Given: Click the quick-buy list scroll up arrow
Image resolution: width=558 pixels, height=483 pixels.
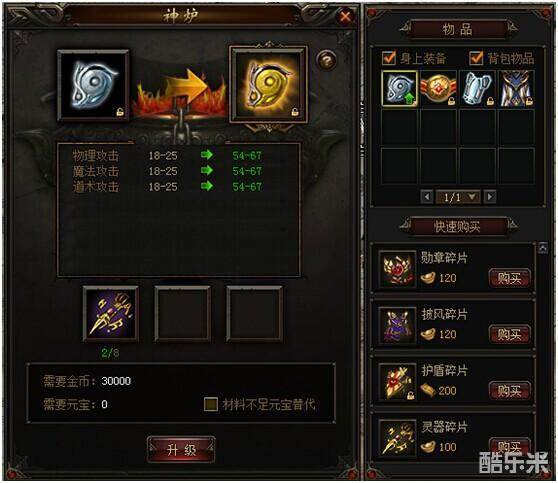Looking at the screenshot, I should (x=542, y=248).
